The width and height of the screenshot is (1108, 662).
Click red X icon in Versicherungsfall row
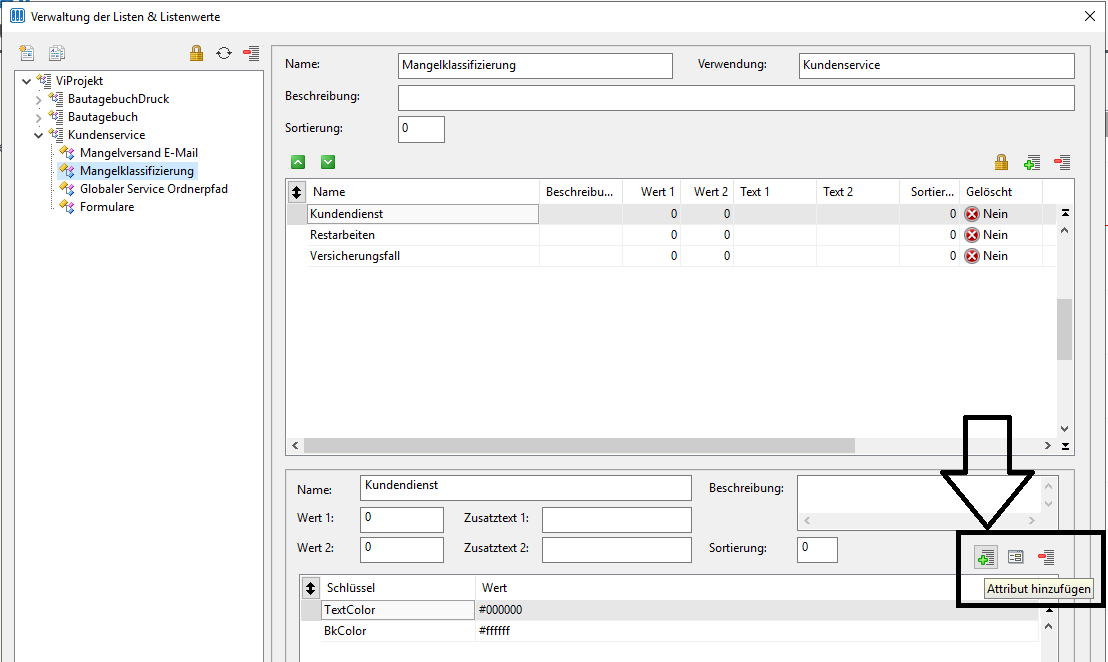pos(972,256)
